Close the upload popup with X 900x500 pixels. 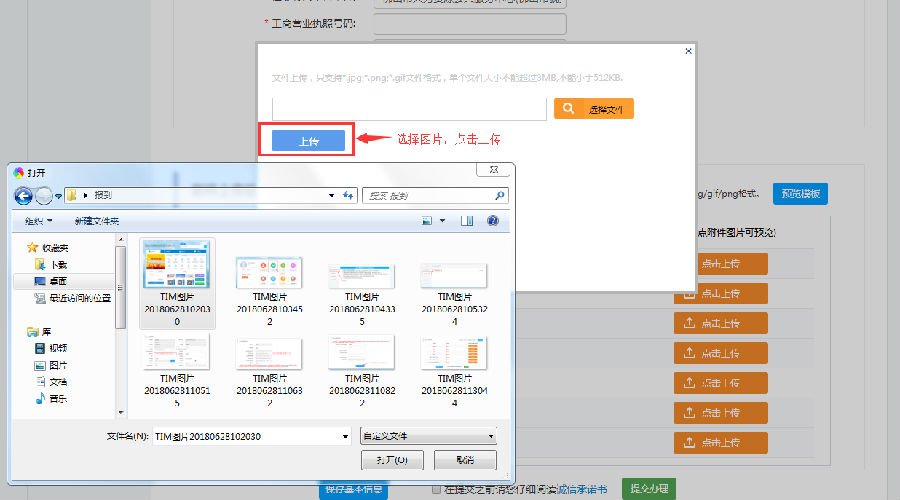[x=687, y=50]
